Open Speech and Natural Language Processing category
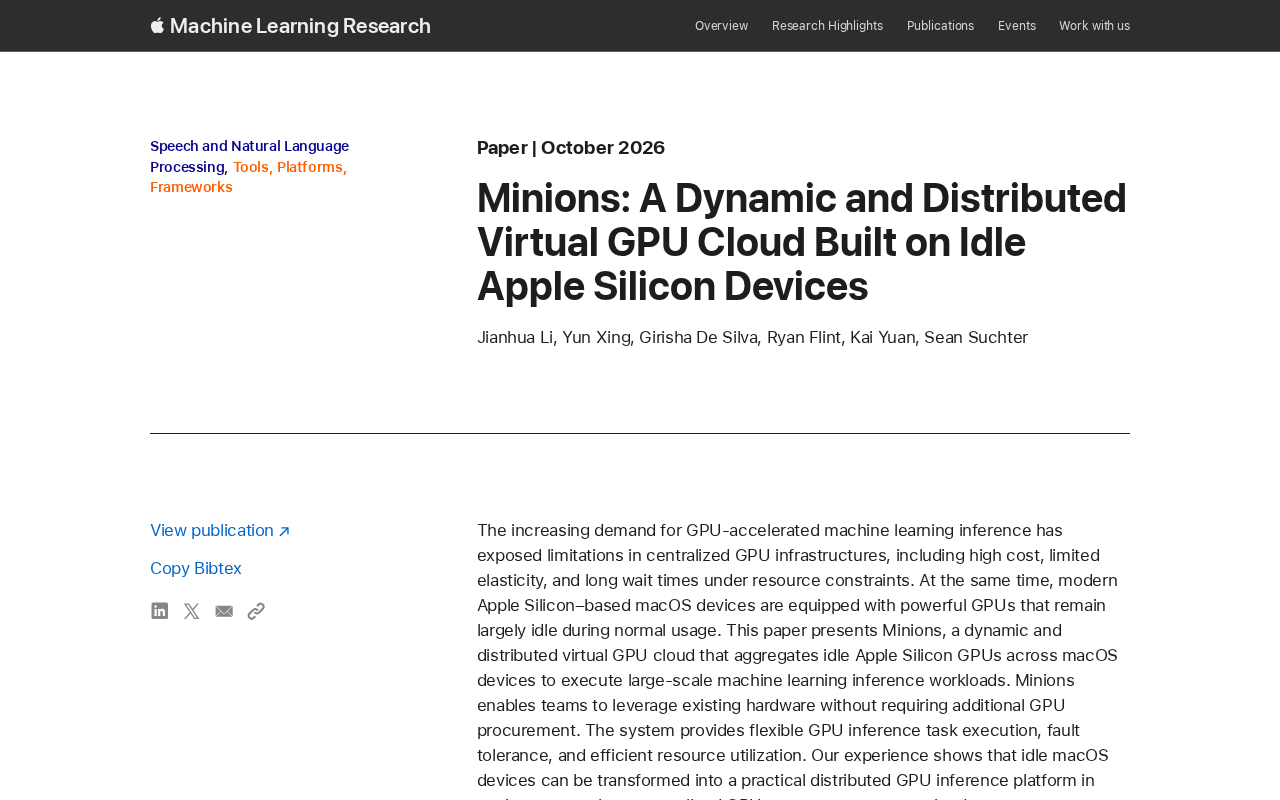1280x800 pixels. click(249, 157)
